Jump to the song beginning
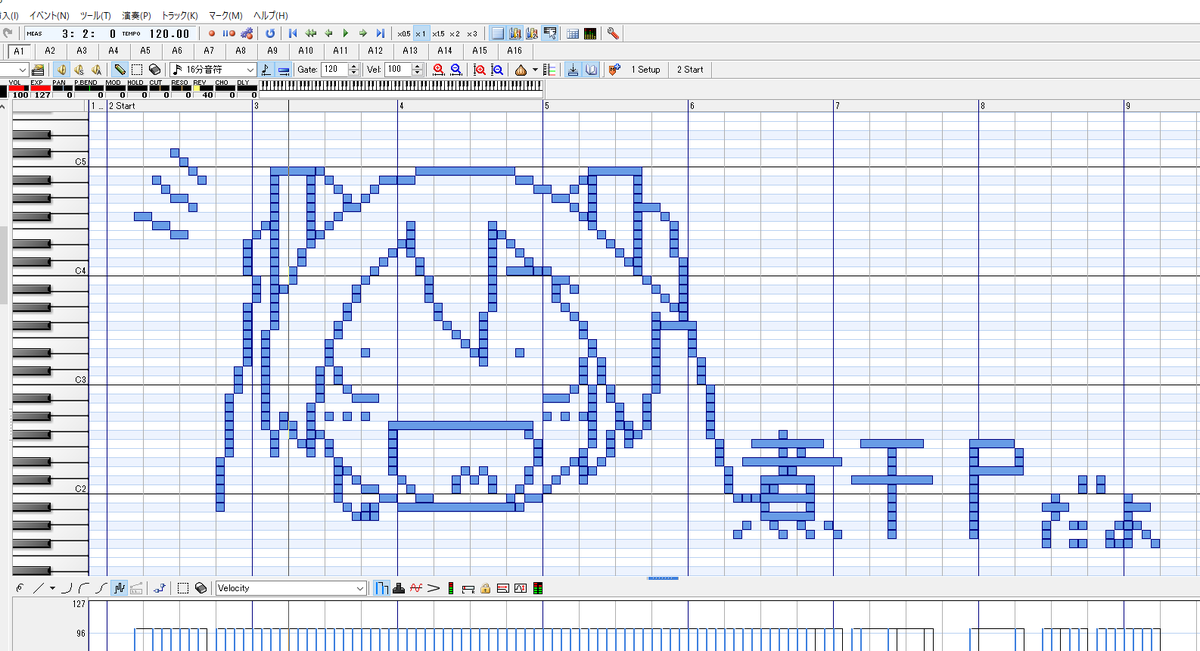Screen dimensions: 1200x651 (x=293, y=33)
